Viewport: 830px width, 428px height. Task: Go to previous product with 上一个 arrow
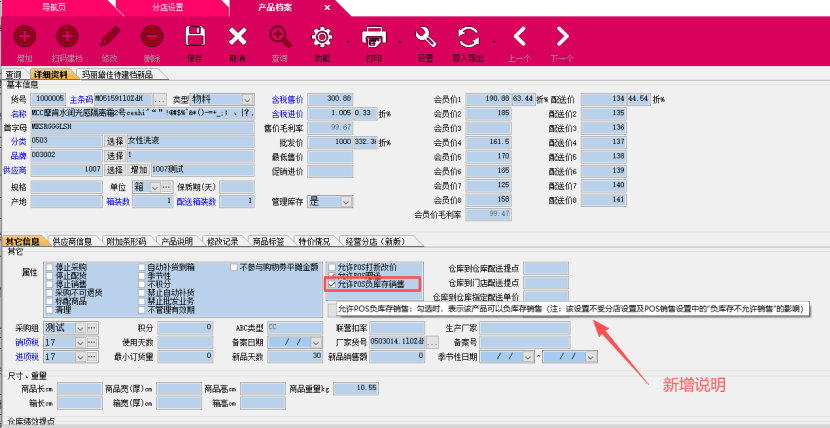tap(520, 37)
